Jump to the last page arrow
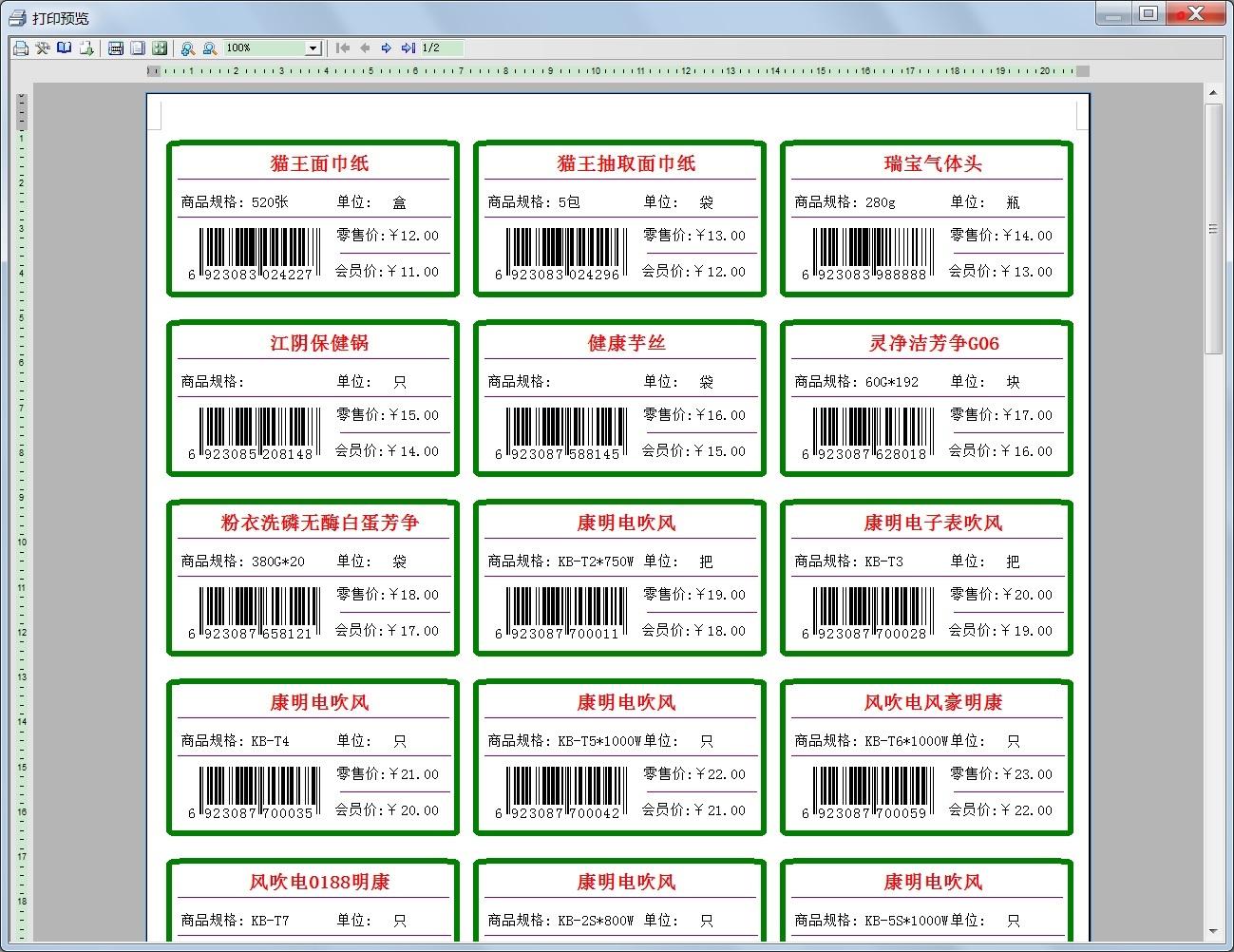Screen dimensions: 1234x952 click(x=408, y=48)
